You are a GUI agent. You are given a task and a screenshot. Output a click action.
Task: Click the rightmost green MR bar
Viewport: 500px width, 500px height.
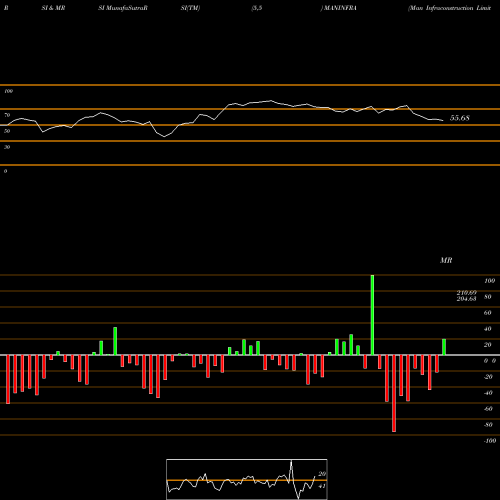(x=444, y=347)
